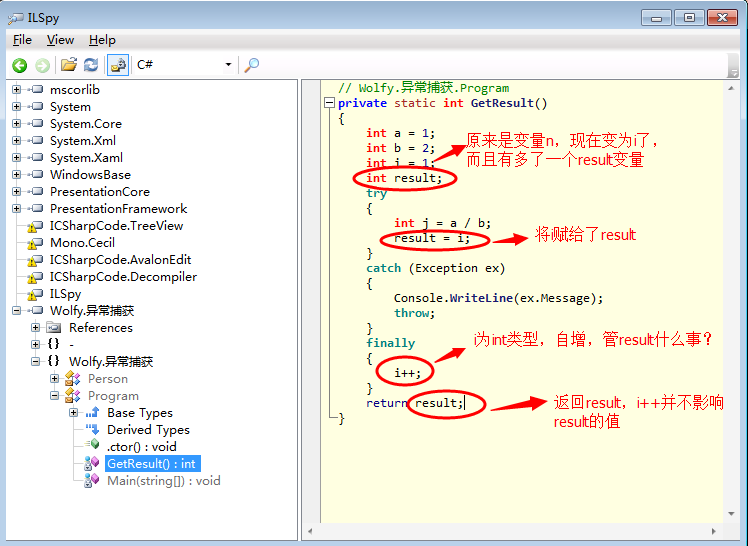This screenshot has height=546, width=748.
Task: Click the code scrollbar up arrow
Action: click(731, 88)
